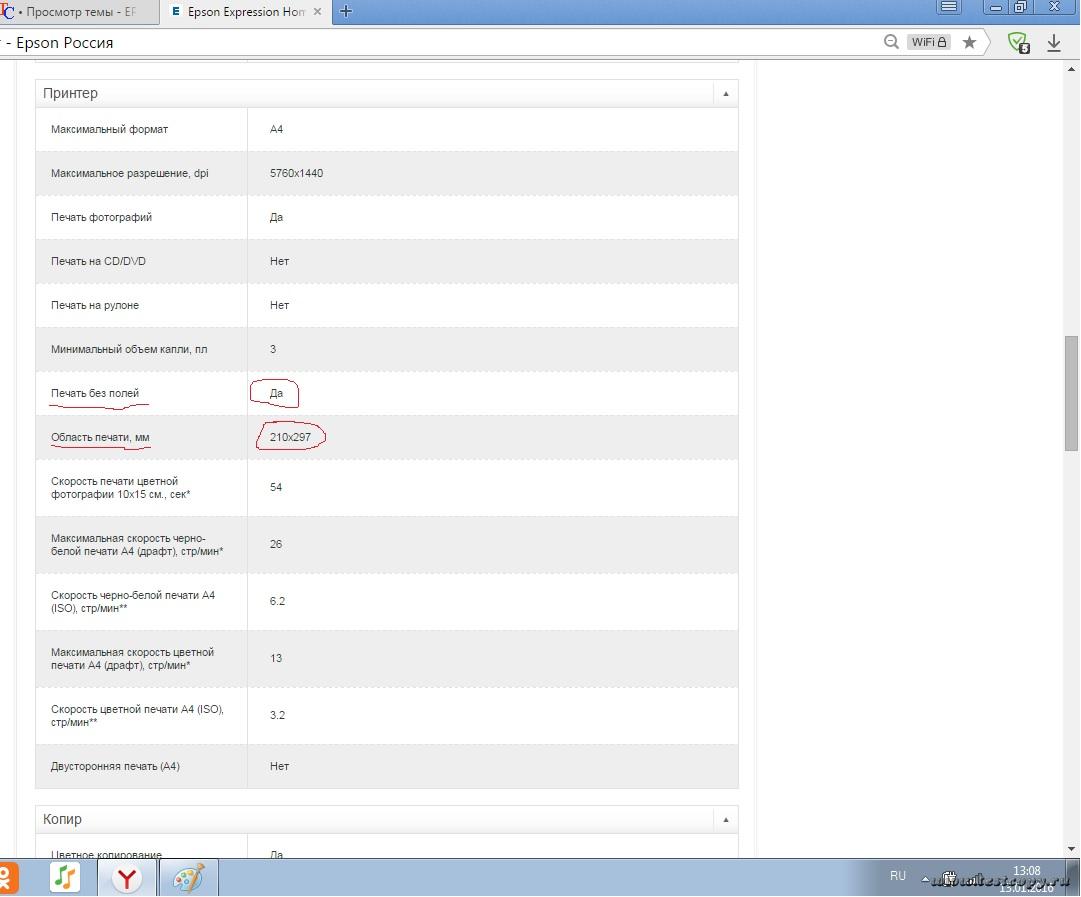
Task: Close the Epson Expression Home tab
Action: click(320, 12)
